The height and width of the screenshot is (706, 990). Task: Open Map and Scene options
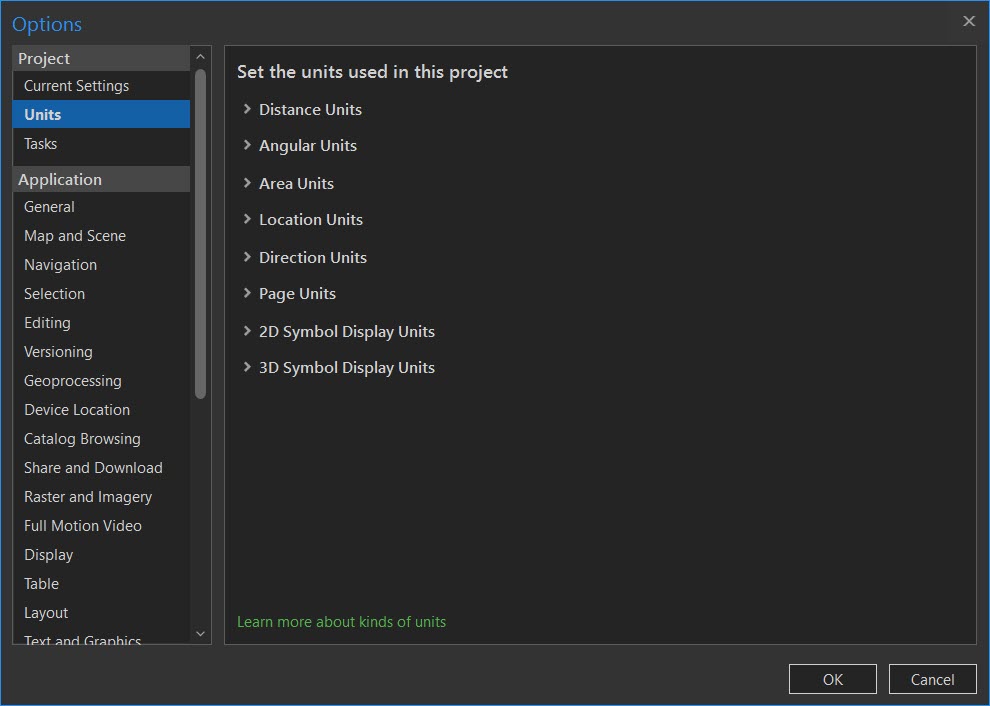[x=75, y=236]
